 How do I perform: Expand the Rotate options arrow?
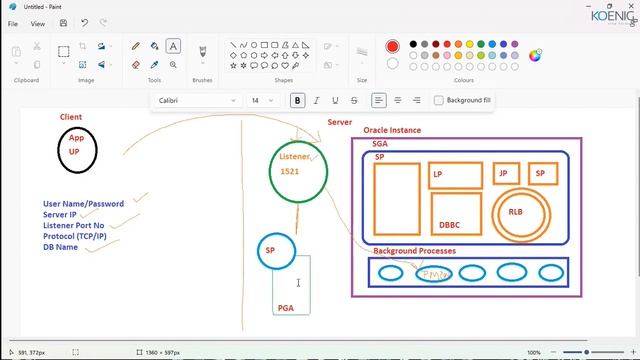coord(111,46)
